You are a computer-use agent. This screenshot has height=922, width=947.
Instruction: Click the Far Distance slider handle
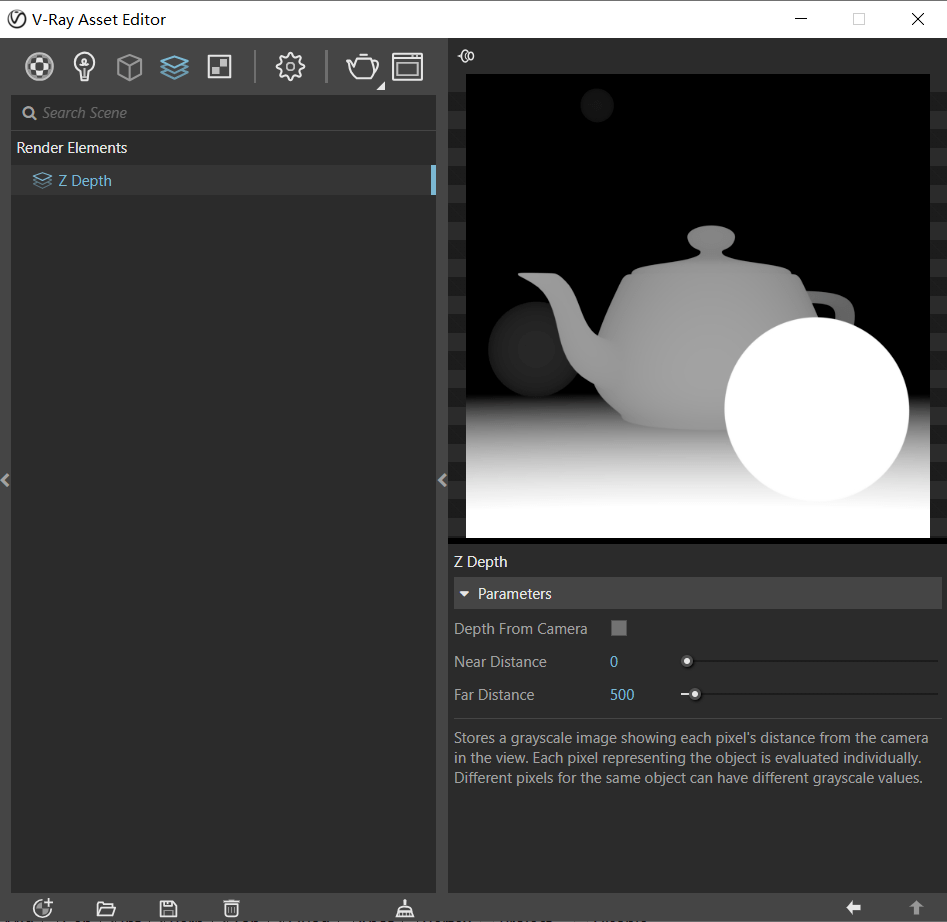tap(695, 695)
